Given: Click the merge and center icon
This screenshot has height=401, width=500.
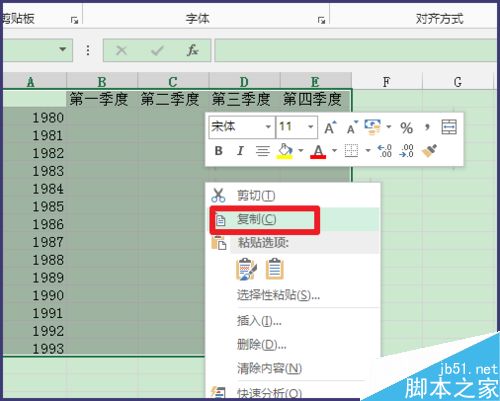Looking at the screenshot, I should (449, 127).
